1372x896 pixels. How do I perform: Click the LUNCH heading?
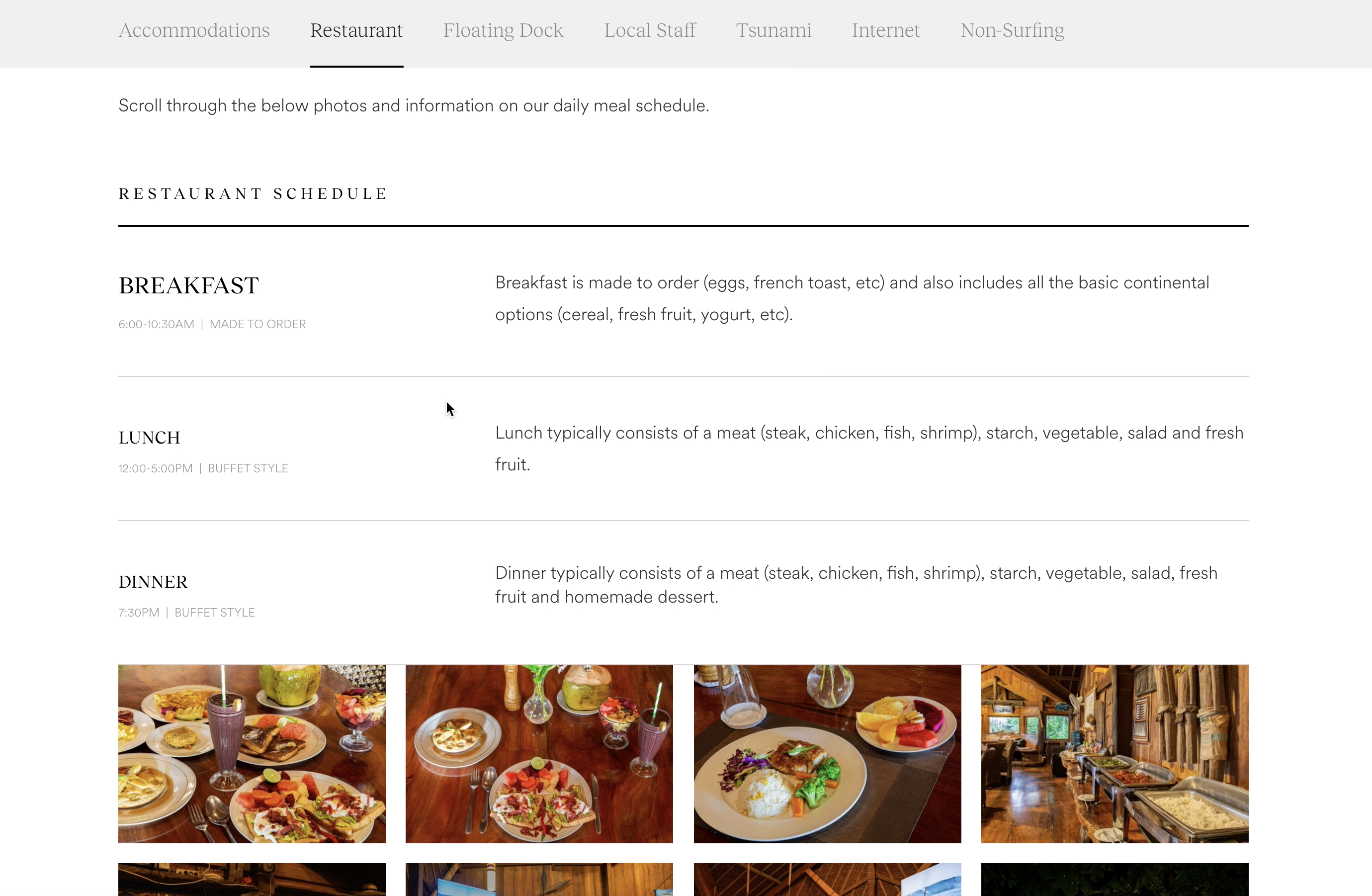point(149,438)
